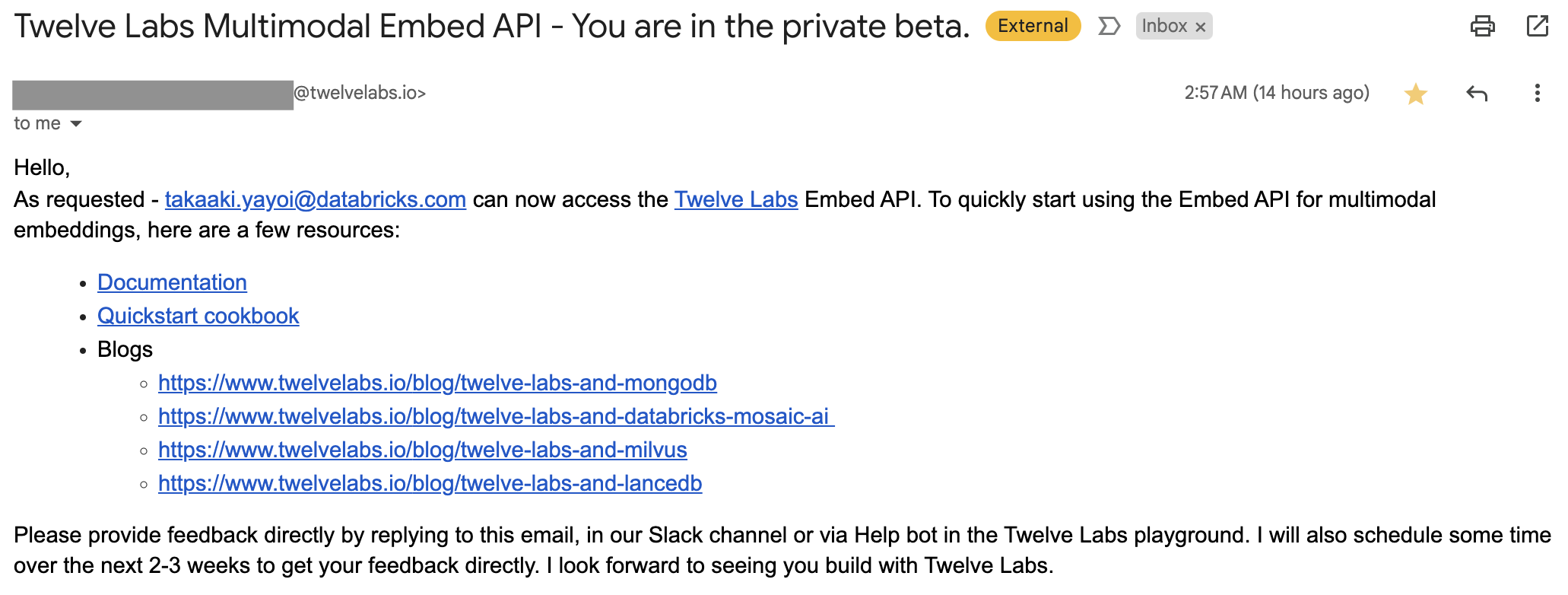Open the Quickstart cookbook link
Screen dimensions: 1568x595
198,315
